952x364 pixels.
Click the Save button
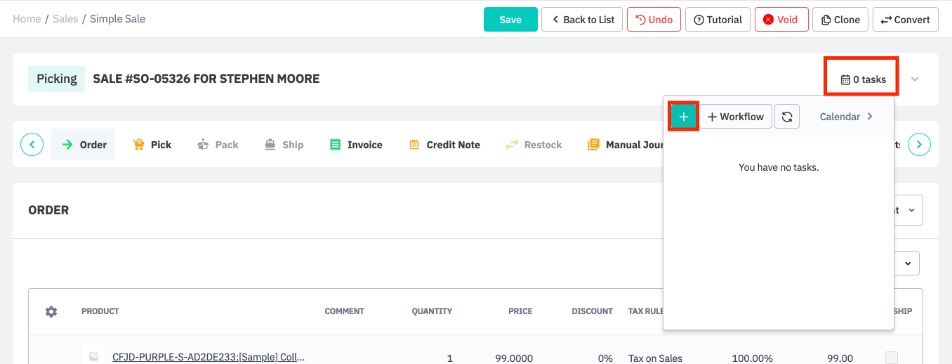(511, 19)
